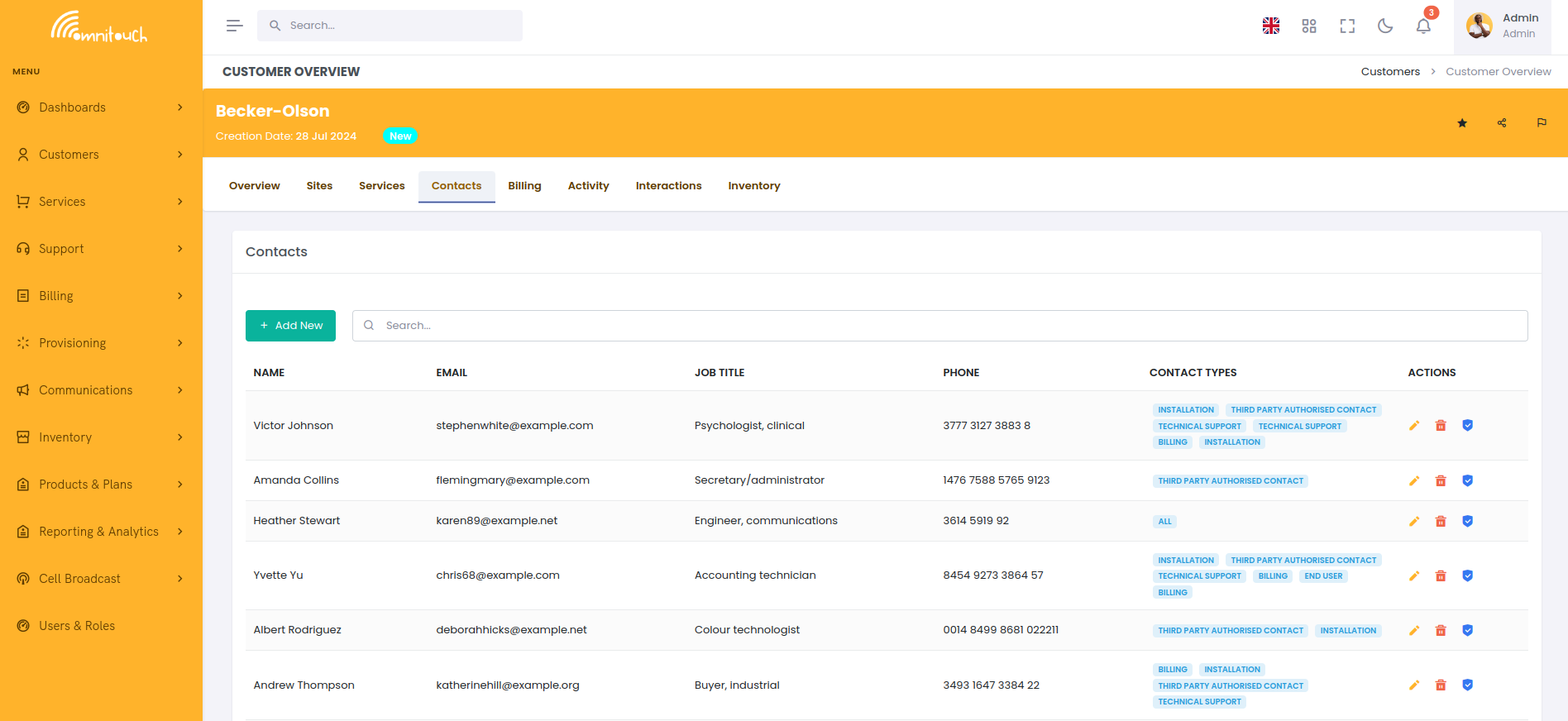Open the notifications bell

click(x=1423, y=26)
